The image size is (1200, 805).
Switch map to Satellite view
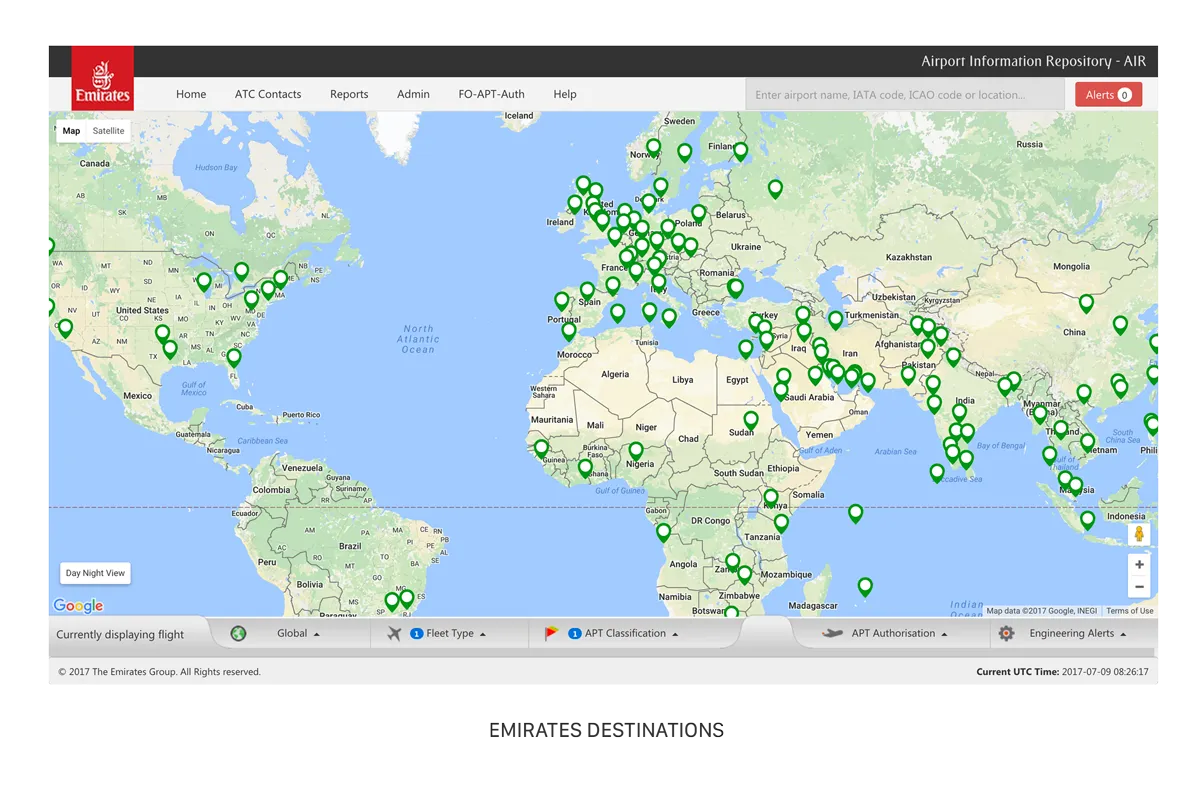click(108, 131)
